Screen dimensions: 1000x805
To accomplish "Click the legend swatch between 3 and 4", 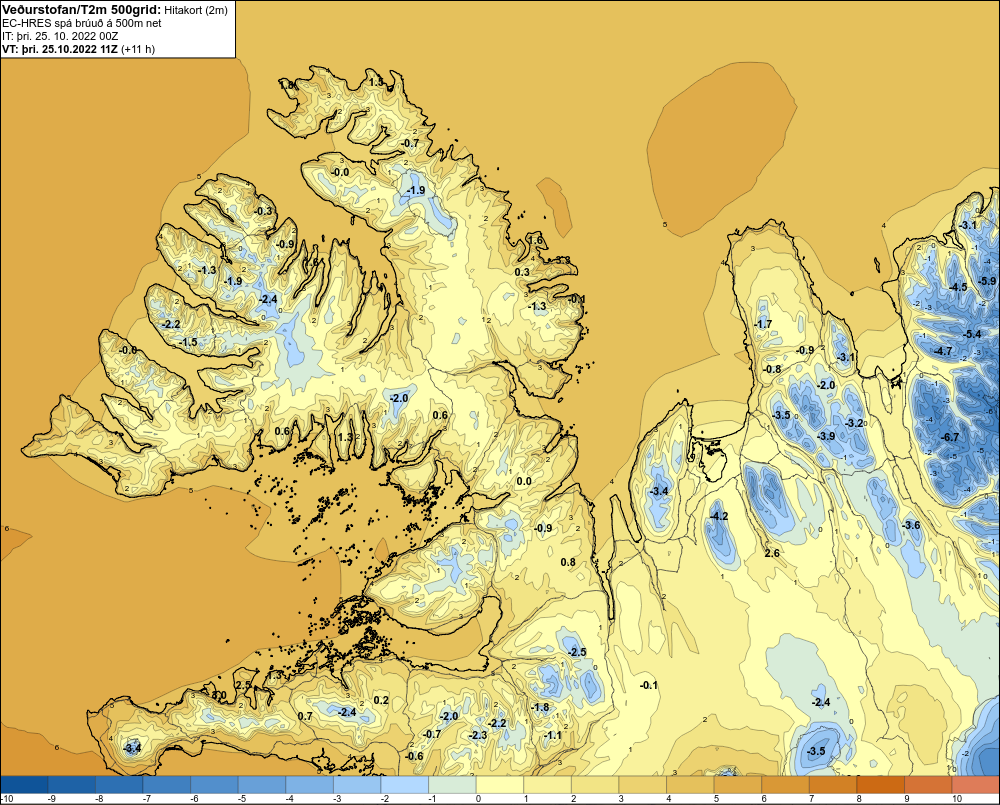I will click(643, 784).
